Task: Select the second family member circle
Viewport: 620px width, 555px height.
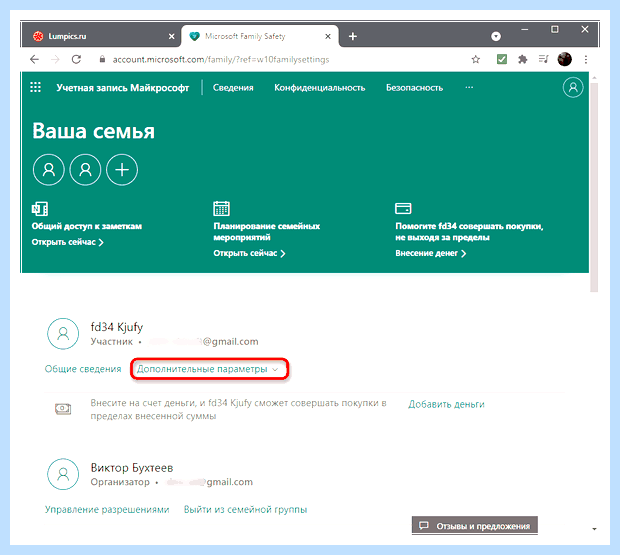Action: click(85, 170)
